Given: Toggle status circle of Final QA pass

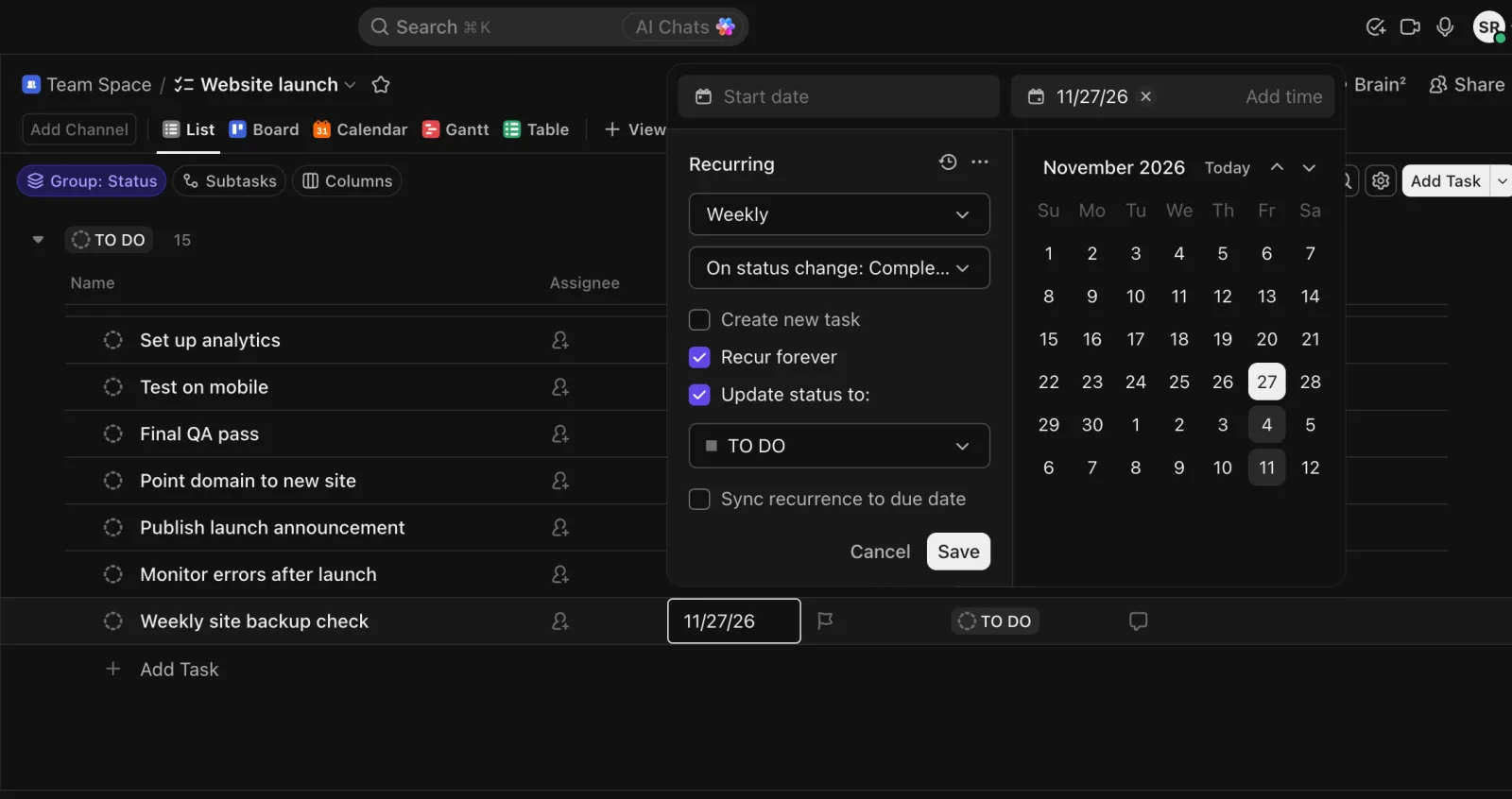Looking at the screenshot, I should click(x=113, y=433).
